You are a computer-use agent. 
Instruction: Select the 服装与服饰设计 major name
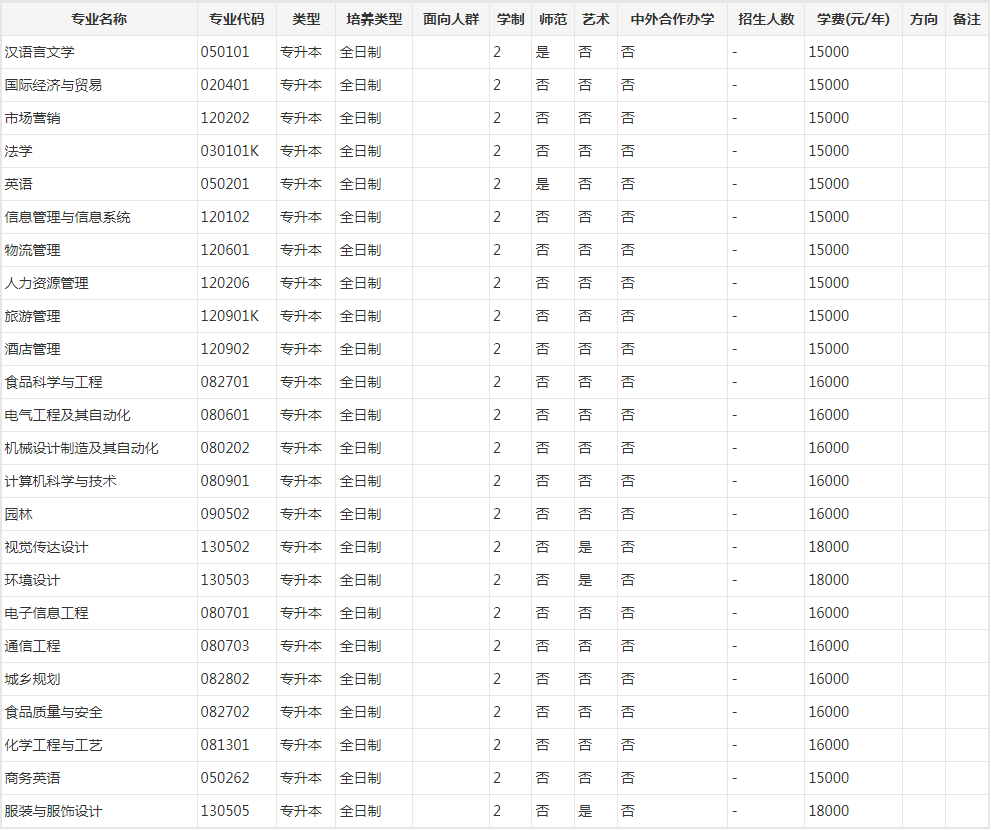coord(53,811)
